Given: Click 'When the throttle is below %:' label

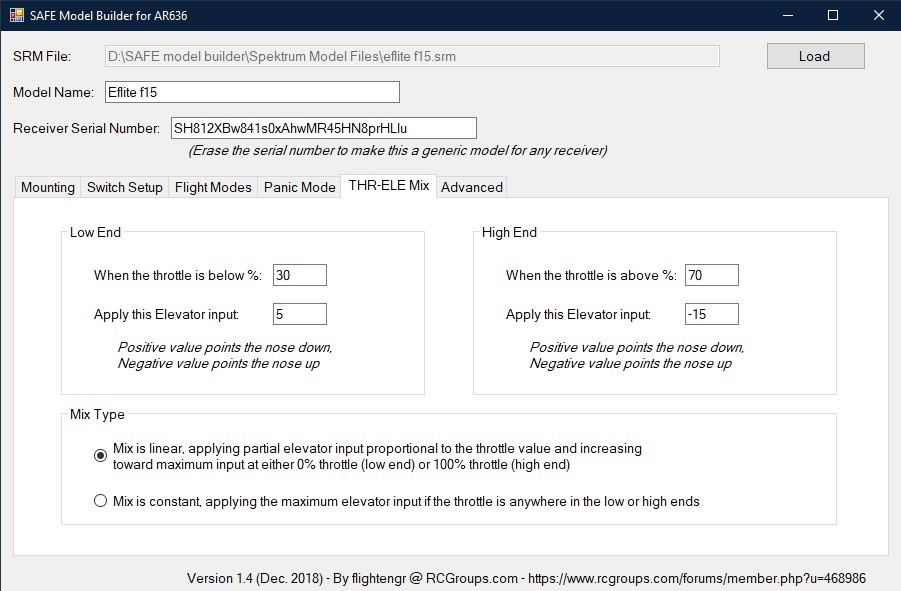Looking at the screenshot, I should [178, 276].
